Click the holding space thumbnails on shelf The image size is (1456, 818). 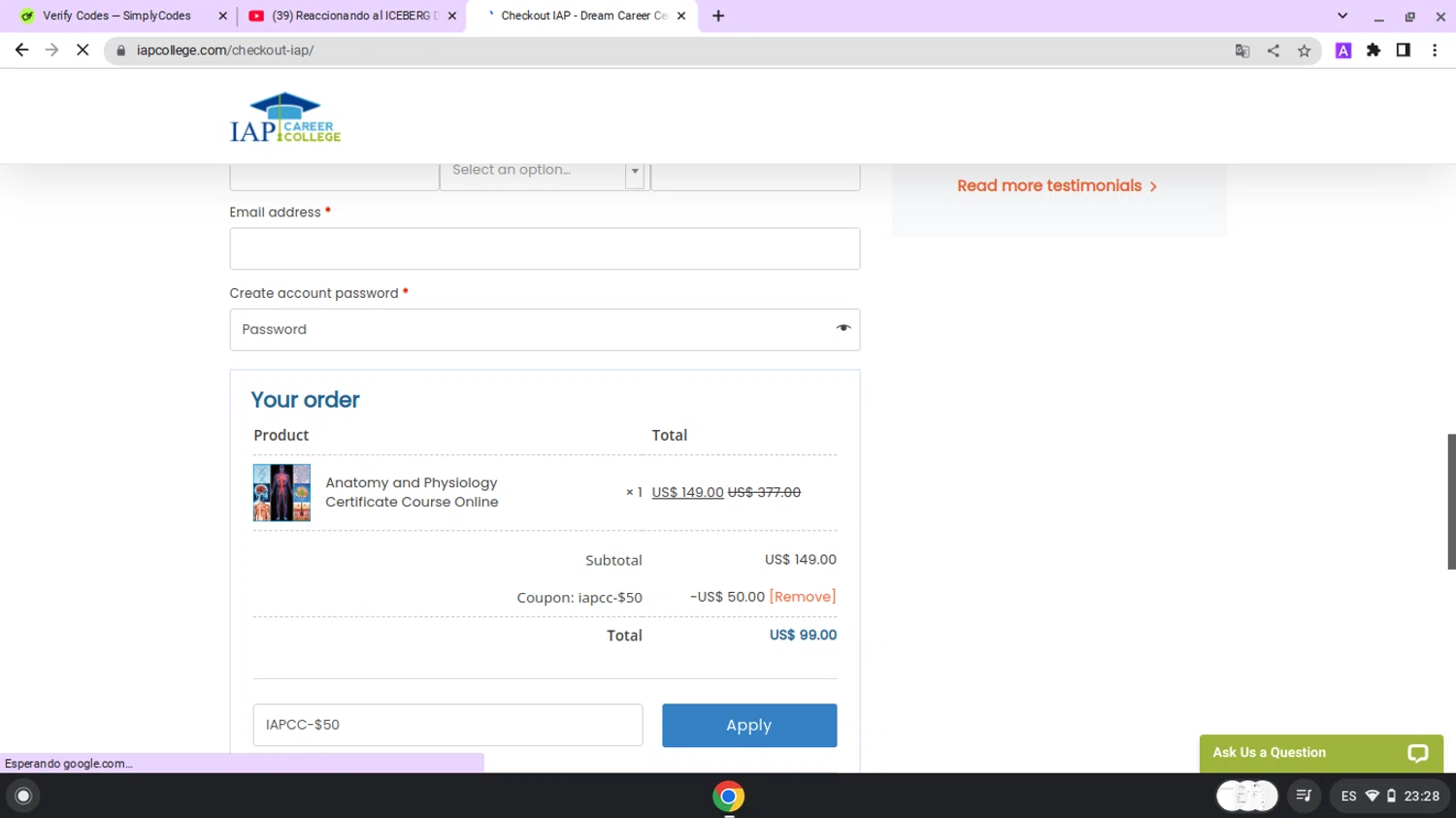pos(1247,796)
